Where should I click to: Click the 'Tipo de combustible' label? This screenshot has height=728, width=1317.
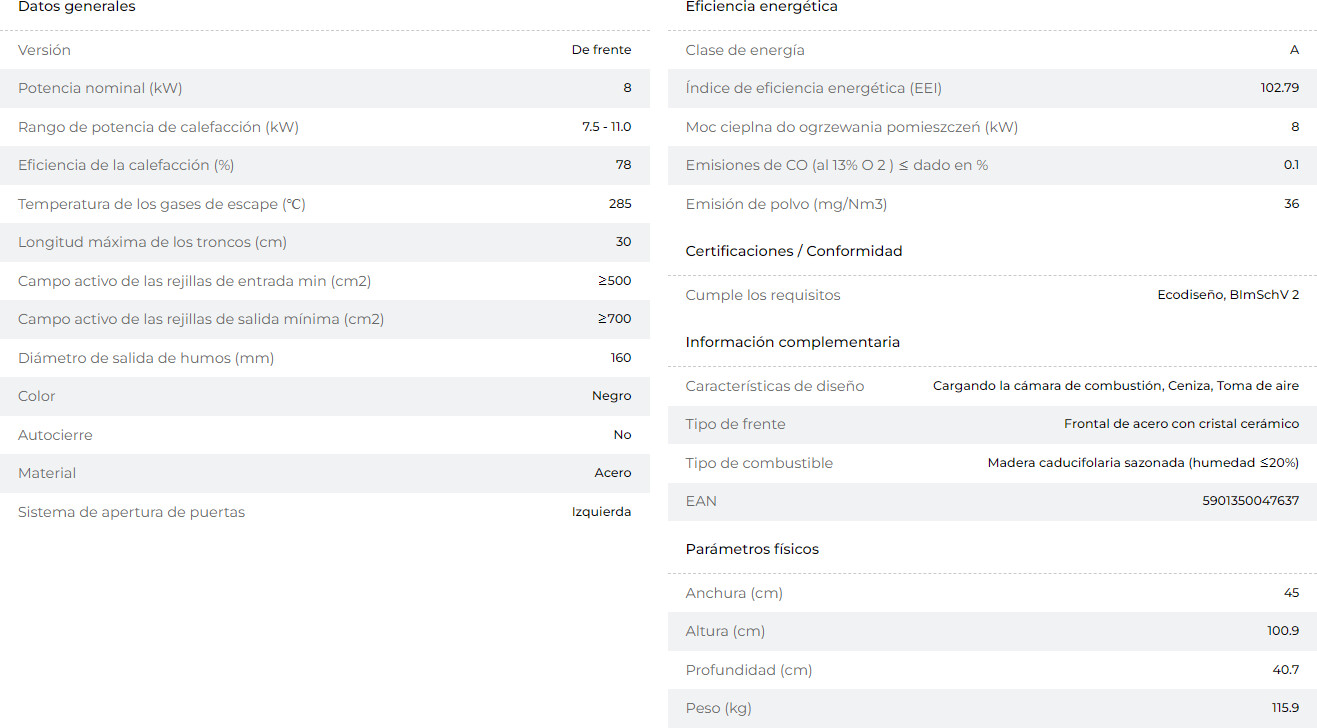759,463
